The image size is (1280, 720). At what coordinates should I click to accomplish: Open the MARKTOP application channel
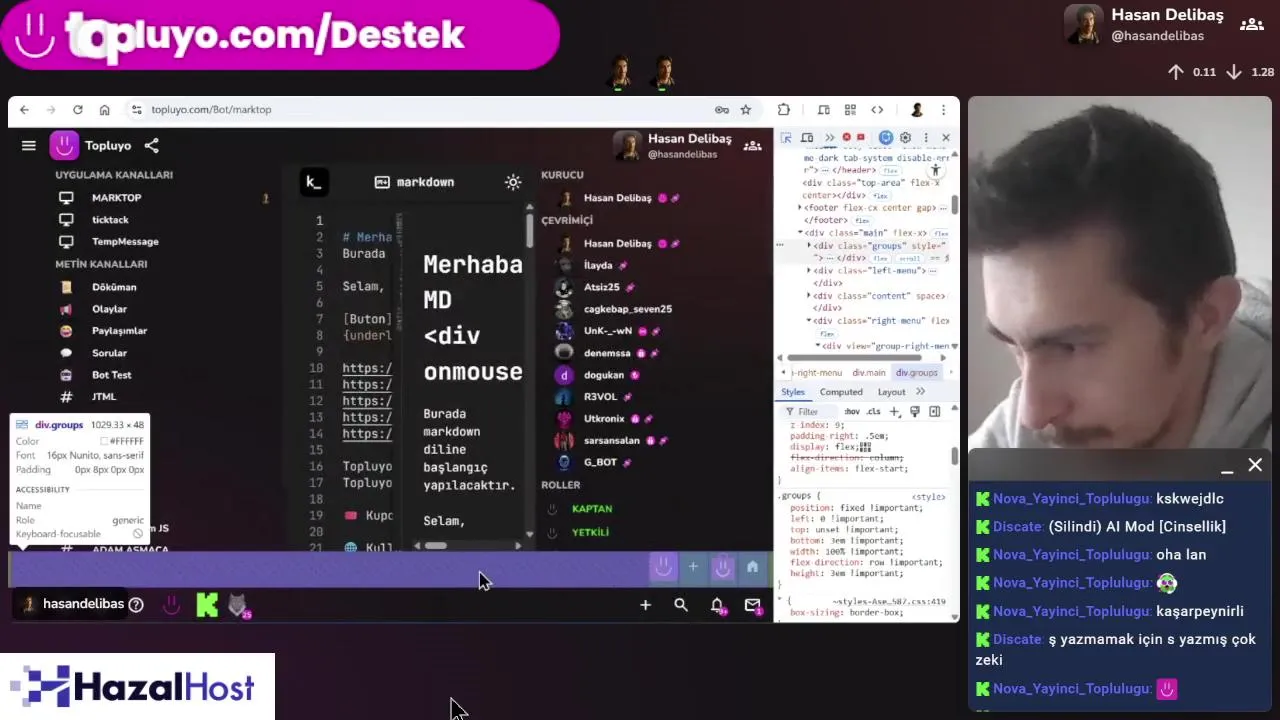tap(116, 198)
